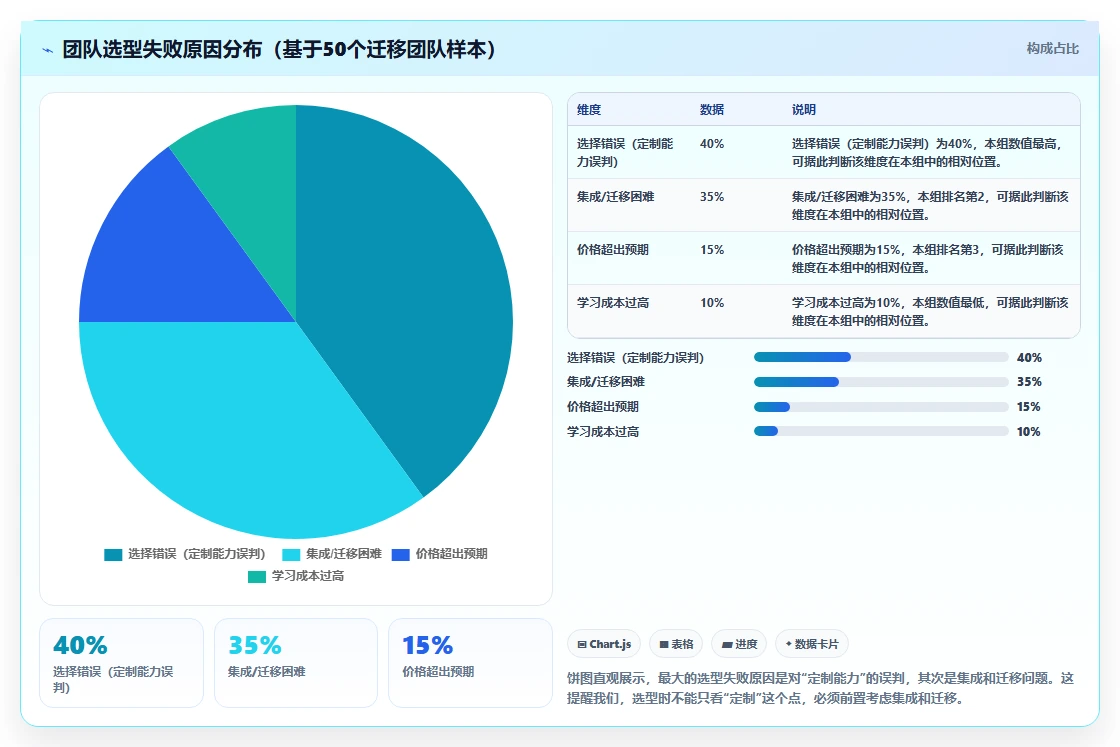Click 选择错误 label beside the progress bars
Image resolution: width=1120 pixels, height=747 pixels.
[x=636, y=358]
